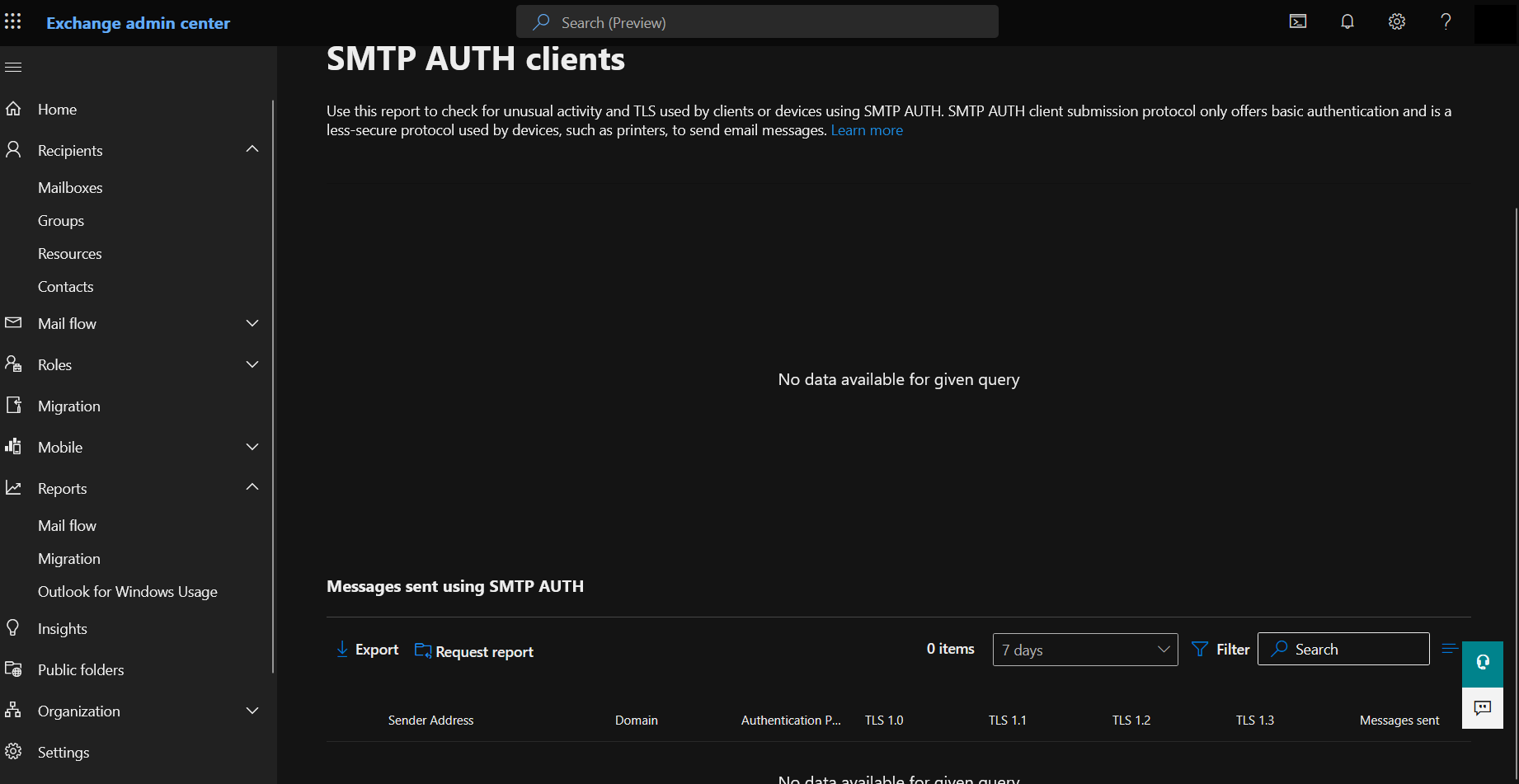
Task: Click the Migration icon next to Migration
Action: 13,405
